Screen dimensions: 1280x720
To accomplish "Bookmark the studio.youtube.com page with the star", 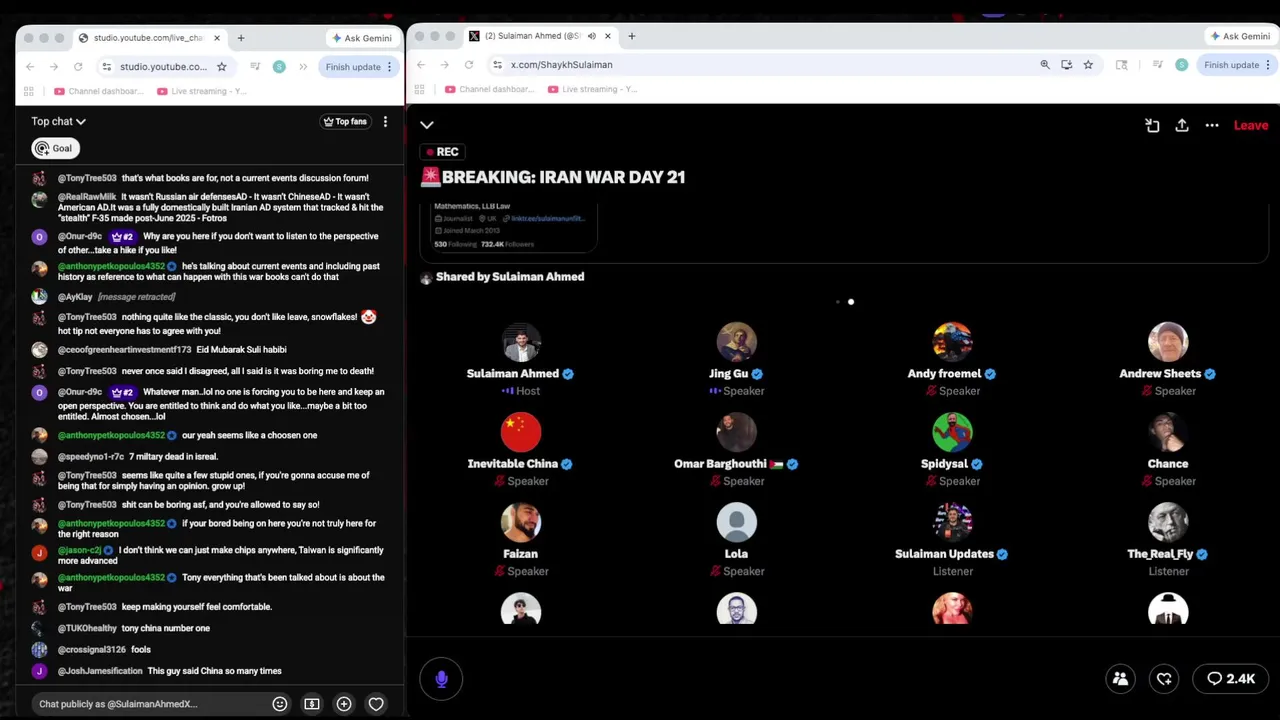I will pyautogui.click(x=222, y=67).
